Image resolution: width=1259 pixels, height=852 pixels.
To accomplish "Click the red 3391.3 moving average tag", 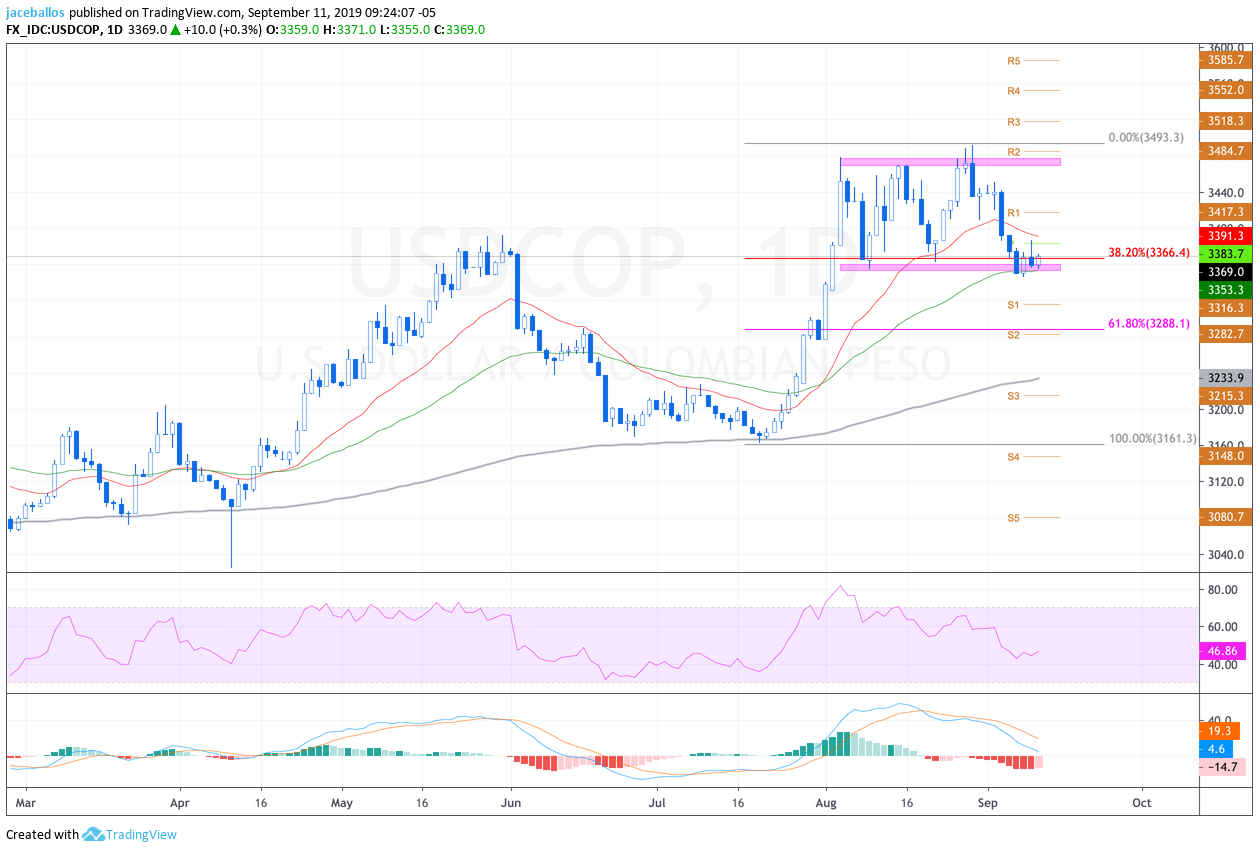I will 1225,236.
